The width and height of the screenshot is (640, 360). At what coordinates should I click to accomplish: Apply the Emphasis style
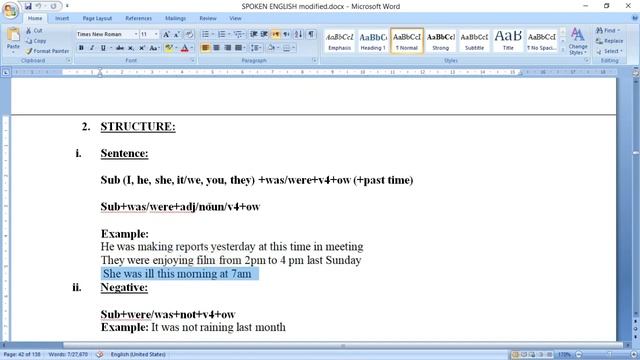click(340, 41)
